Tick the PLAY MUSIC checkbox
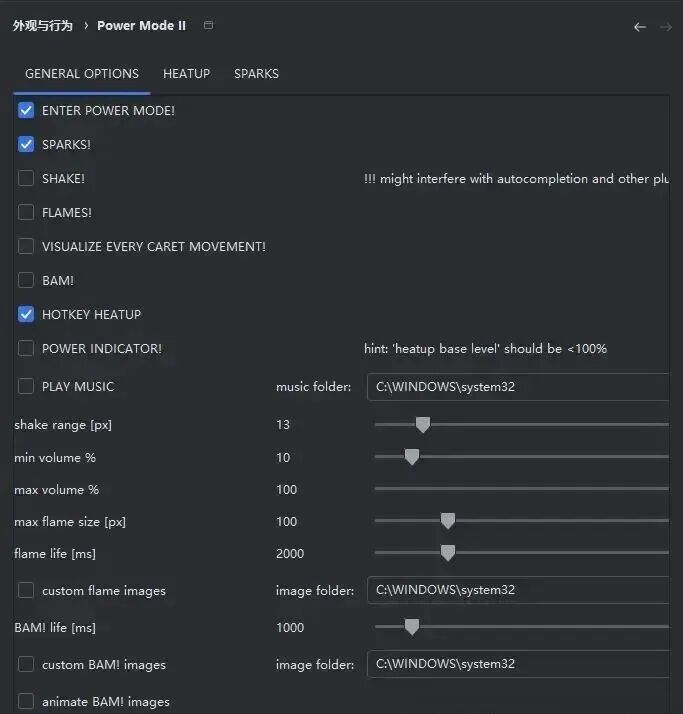The height and width of the screenshot is (714, 683). point(26,386)
